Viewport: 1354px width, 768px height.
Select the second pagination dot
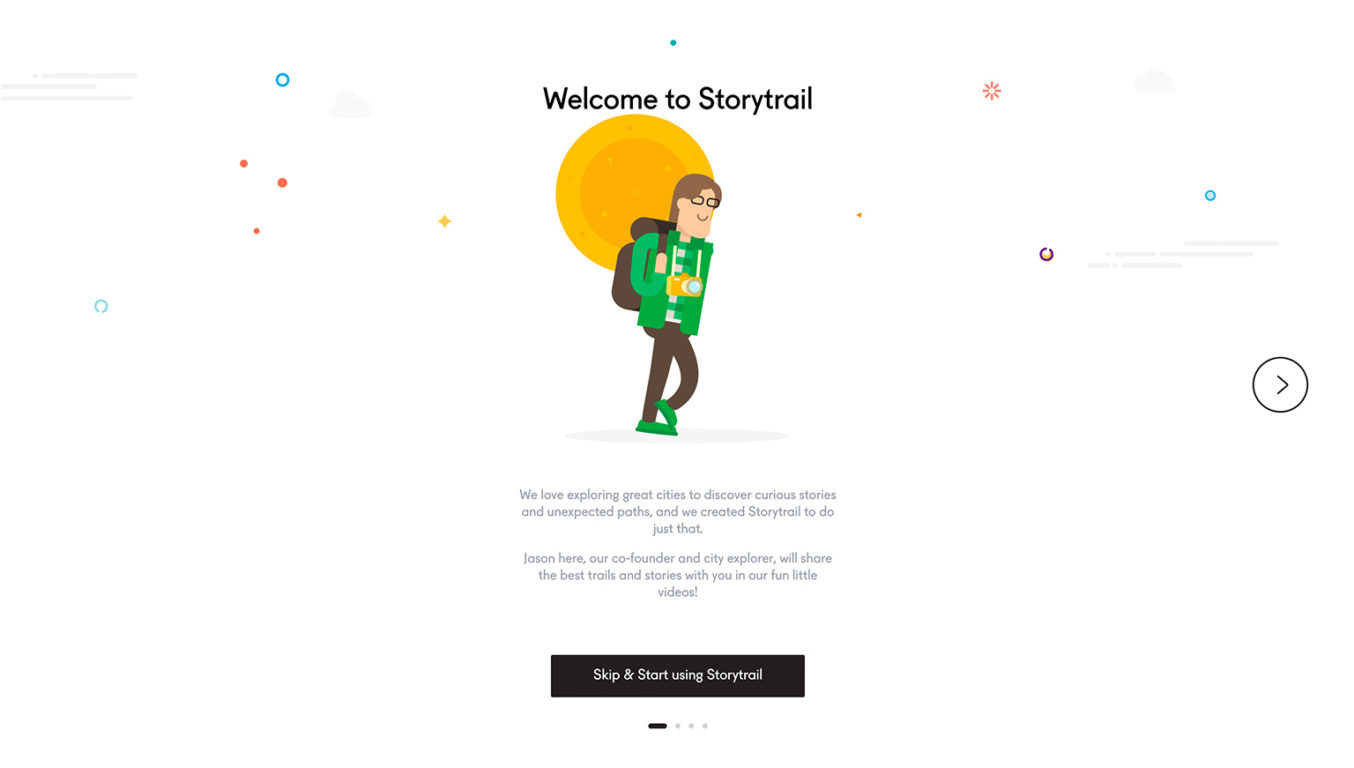[x=678, y=726]
